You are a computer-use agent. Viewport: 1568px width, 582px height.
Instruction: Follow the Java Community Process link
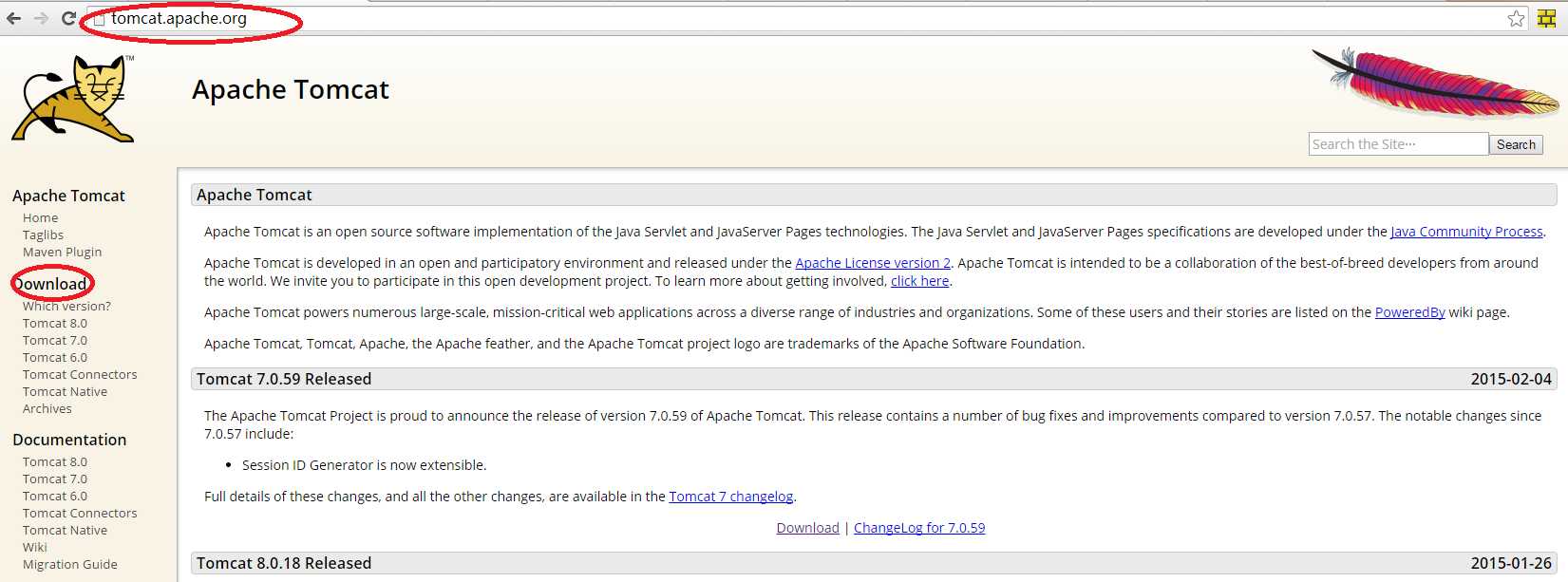pos(1466,232)
